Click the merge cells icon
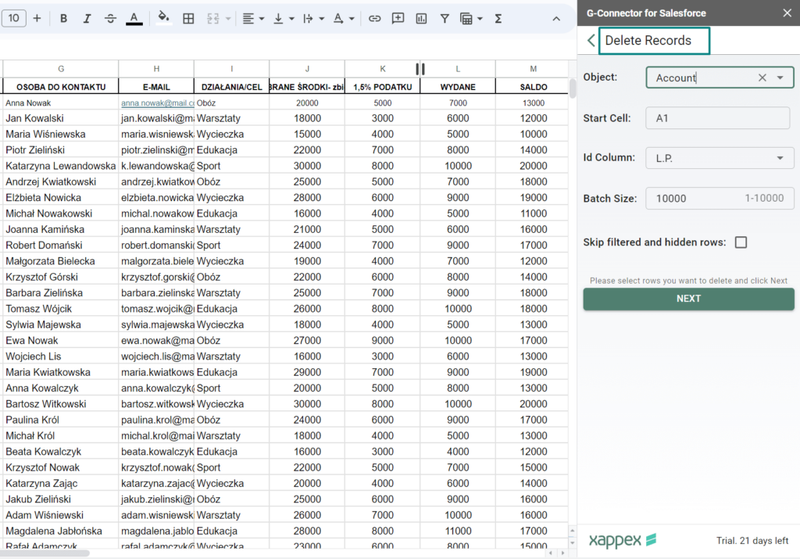The height and width of the screenshot is (559, 800). tap(213, 18)
